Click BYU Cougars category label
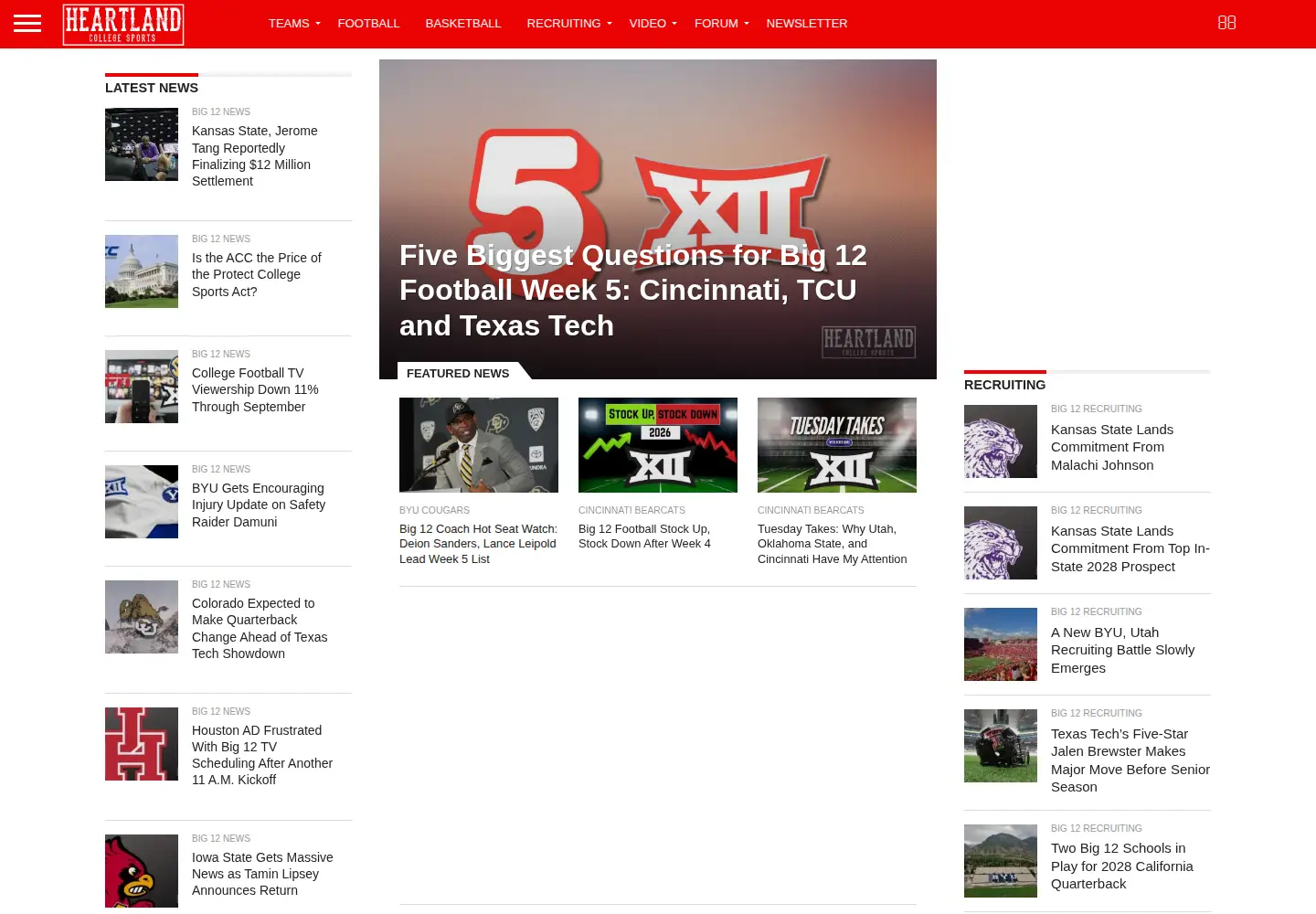 coord(434,510)
